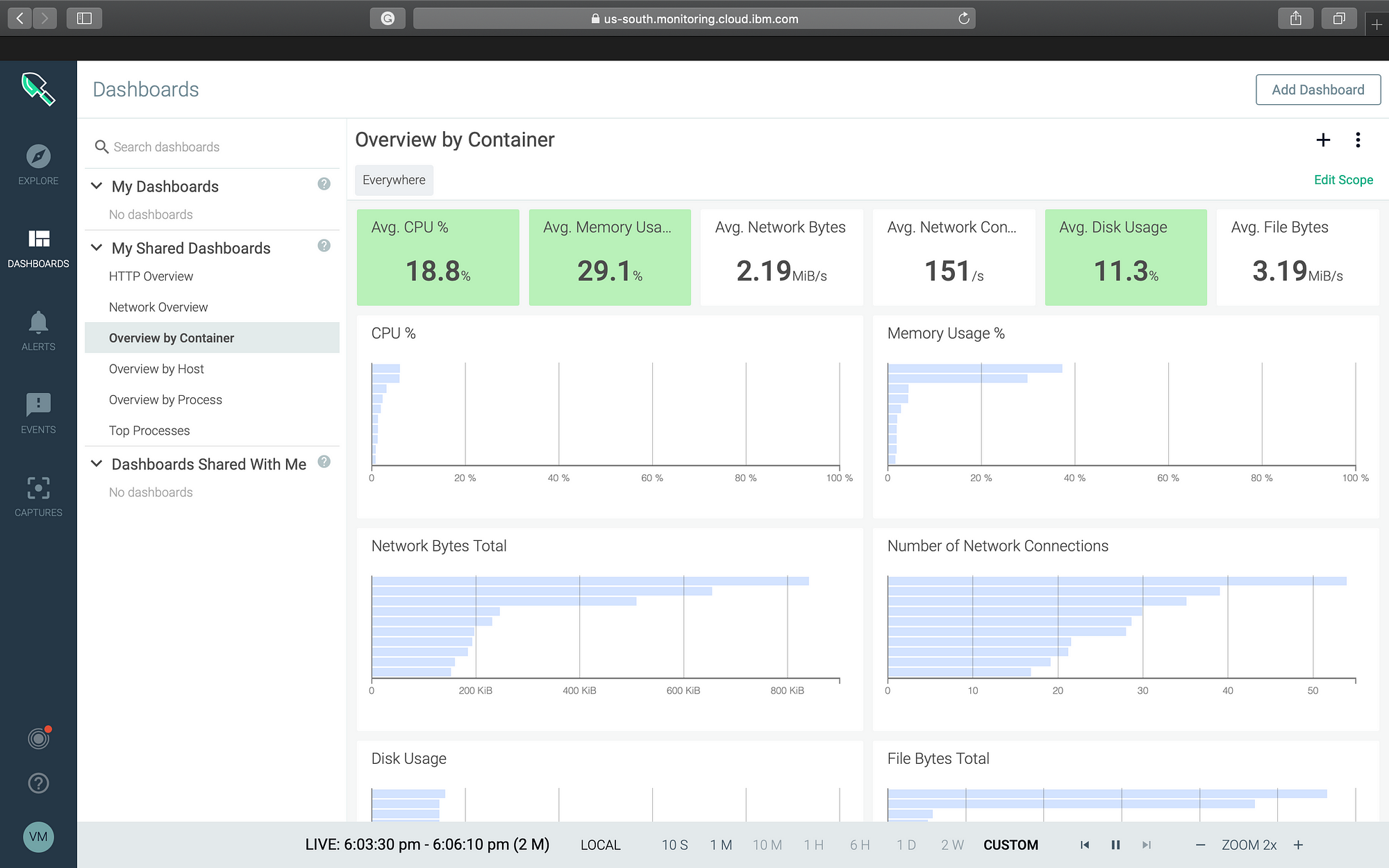
Task: Select the Avg. Disk Usage panel
Action: point(1126,257)
